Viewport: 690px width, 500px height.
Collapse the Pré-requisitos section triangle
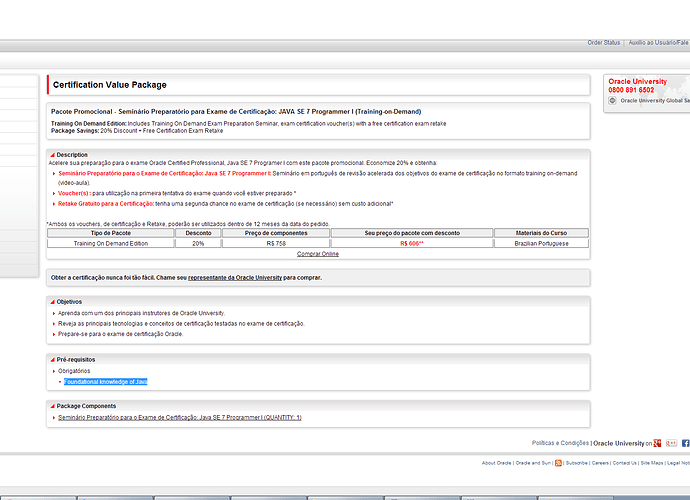52,360
